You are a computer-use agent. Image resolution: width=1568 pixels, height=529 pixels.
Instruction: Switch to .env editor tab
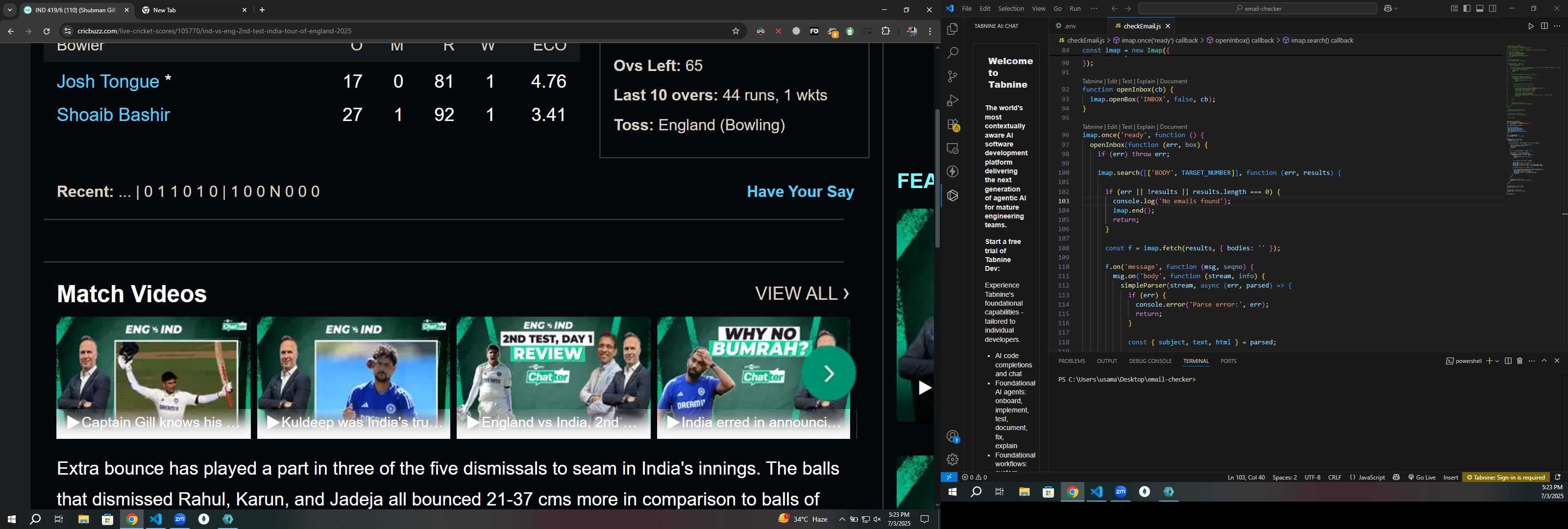point(1070,26)
